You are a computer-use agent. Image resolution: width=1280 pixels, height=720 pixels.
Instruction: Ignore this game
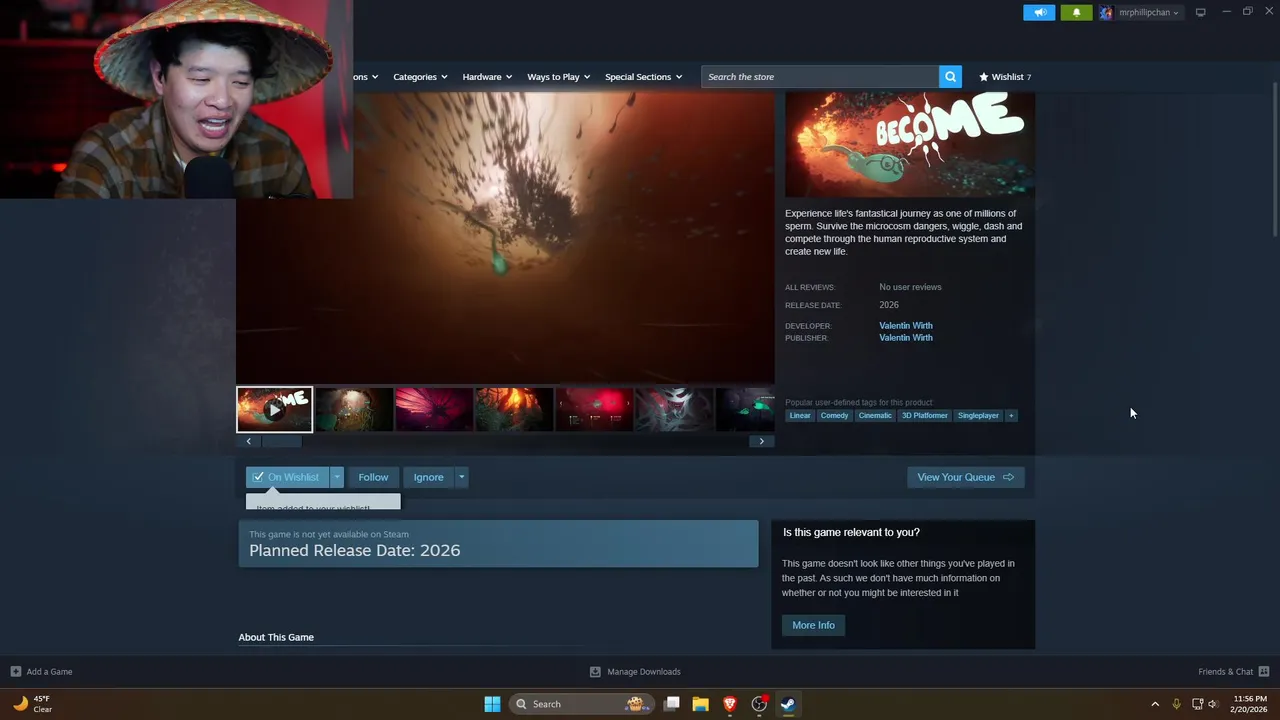(x=429, y=477)
